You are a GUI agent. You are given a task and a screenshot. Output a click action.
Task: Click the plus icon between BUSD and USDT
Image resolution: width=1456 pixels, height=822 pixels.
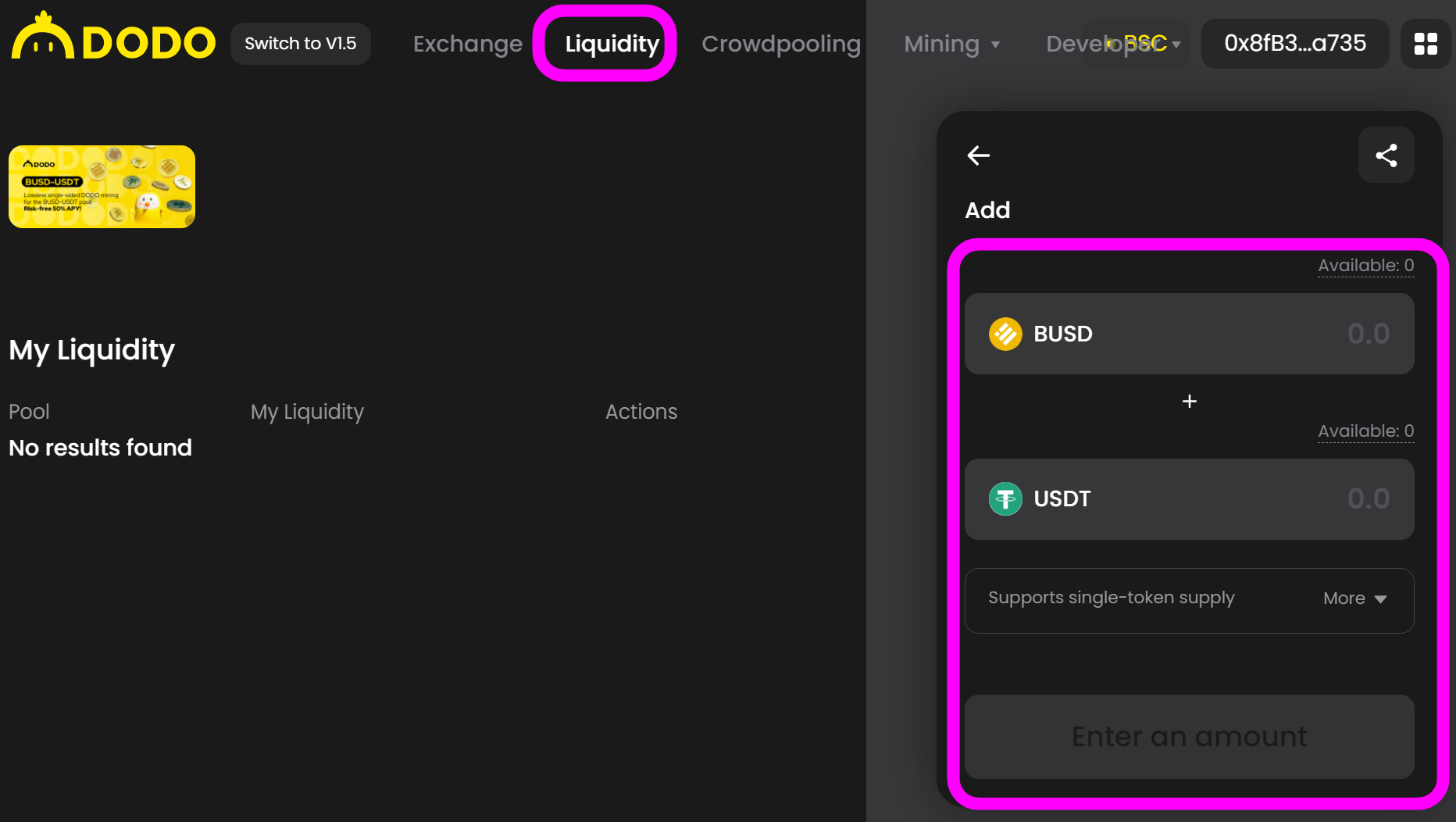[x=1188, y=401]
